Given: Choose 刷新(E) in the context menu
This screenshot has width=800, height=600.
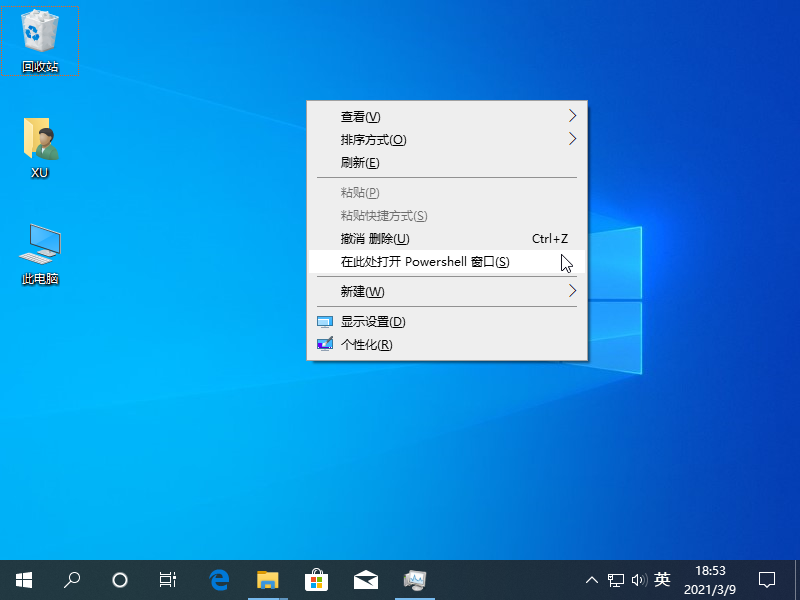Looking at the screenshot, I should coord(360,162).
